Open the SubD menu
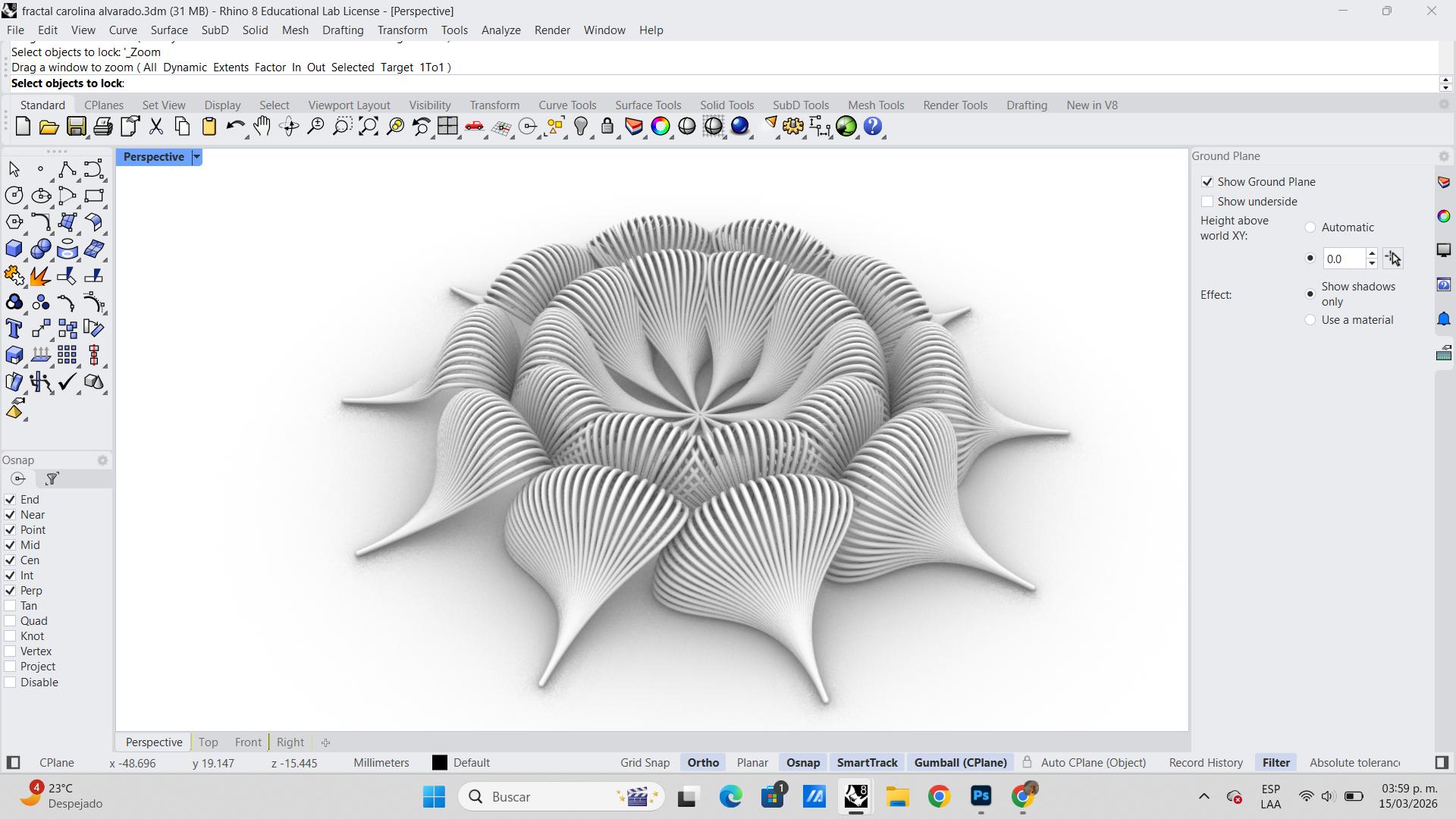Screen dimensions: 1456x819 click(x=215, y=30)
